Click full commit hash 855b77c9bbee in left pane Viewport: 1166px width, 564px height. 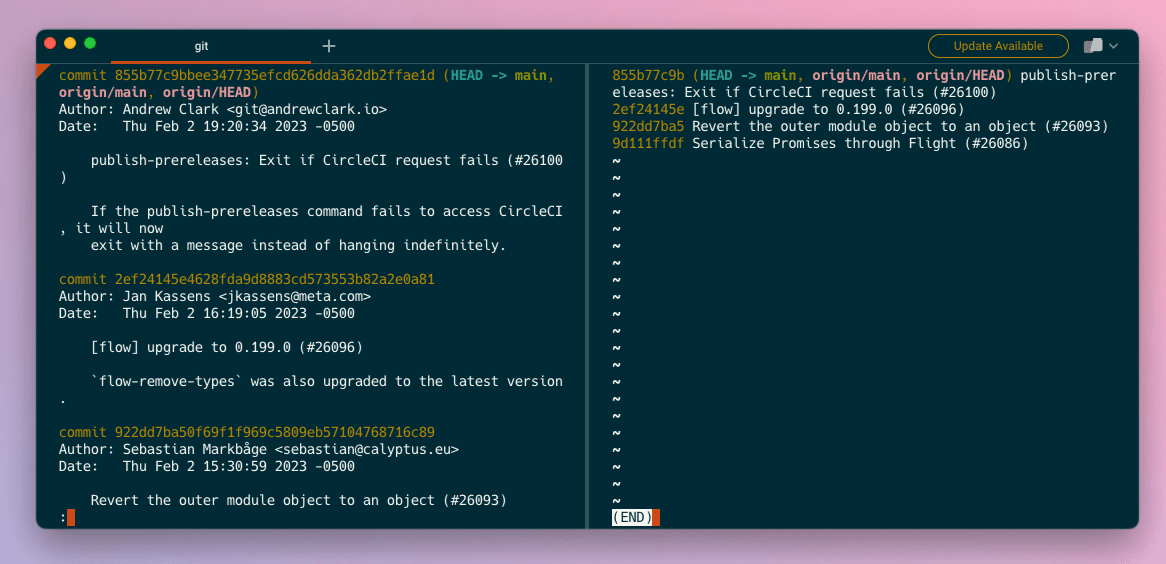275,76
